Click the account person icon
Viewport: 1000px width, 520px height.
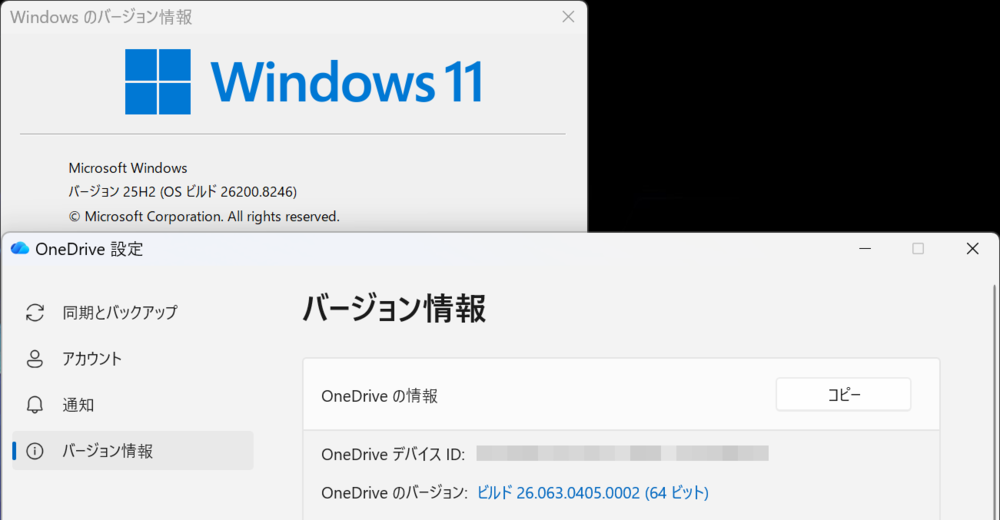[34, 359]
